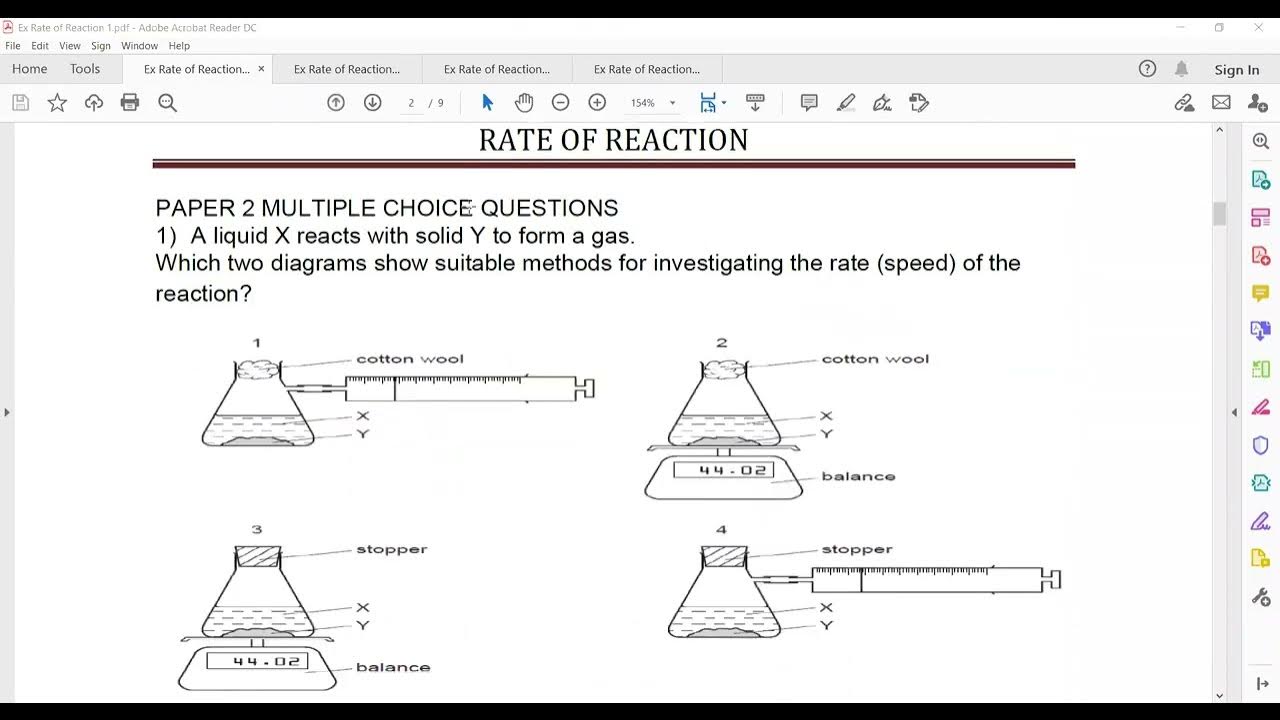Print the document using printer icon
Viewport: 1280px width, 720px height.
click(130, 102)
